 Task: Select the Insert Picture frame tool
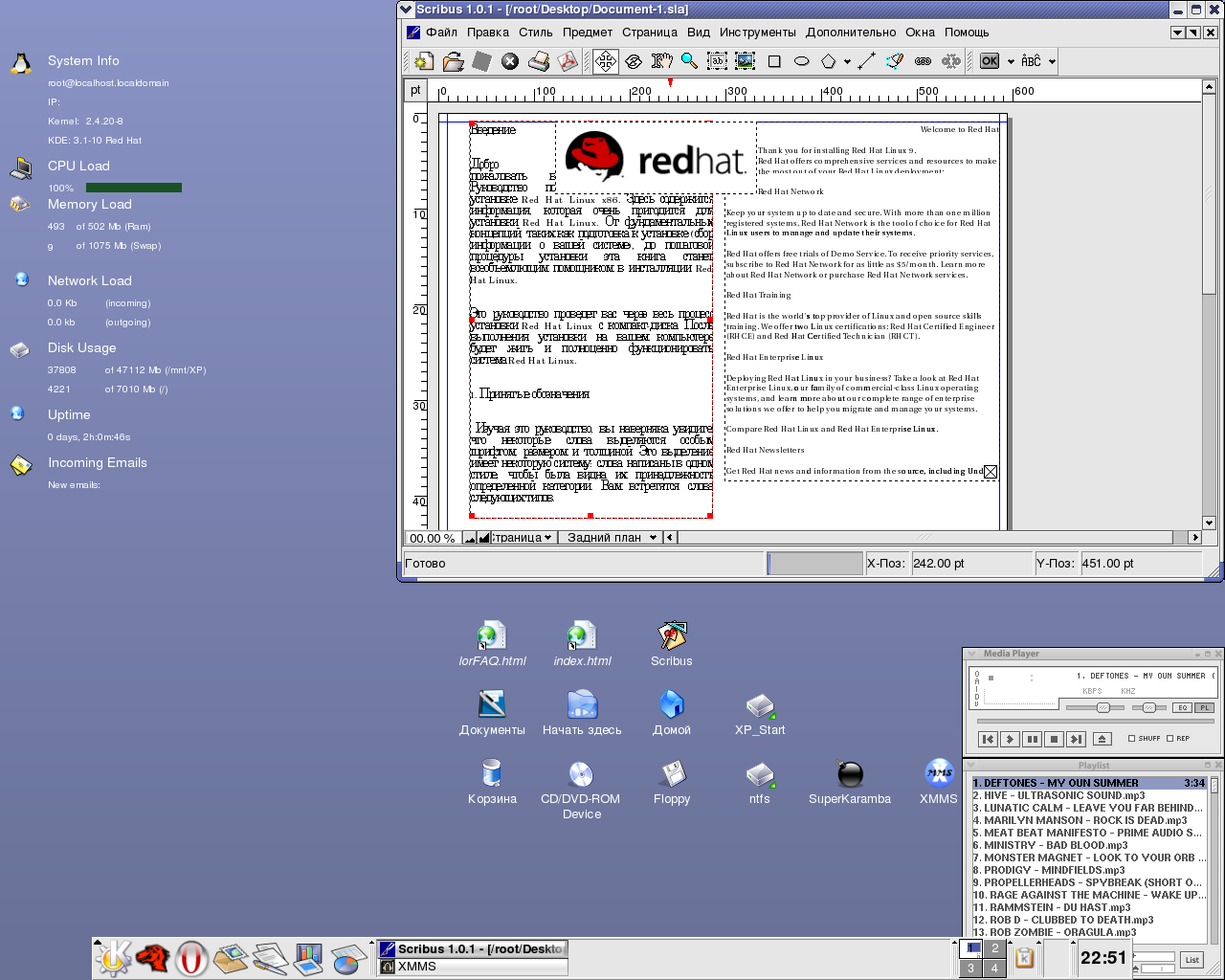click(745, 61)
